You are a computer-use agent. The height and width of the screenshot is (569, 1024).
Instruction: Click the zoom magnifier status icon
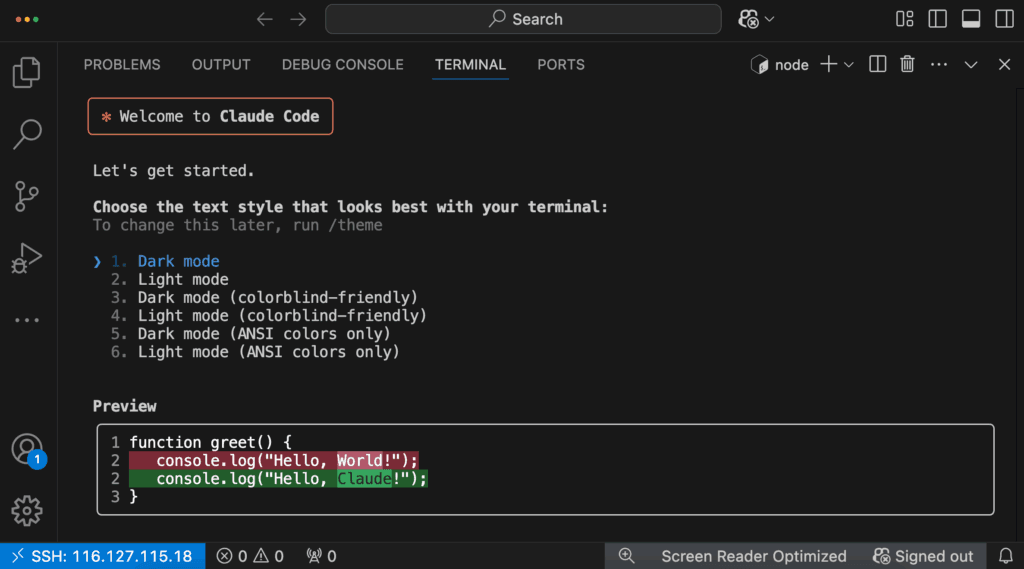(626, 556)
